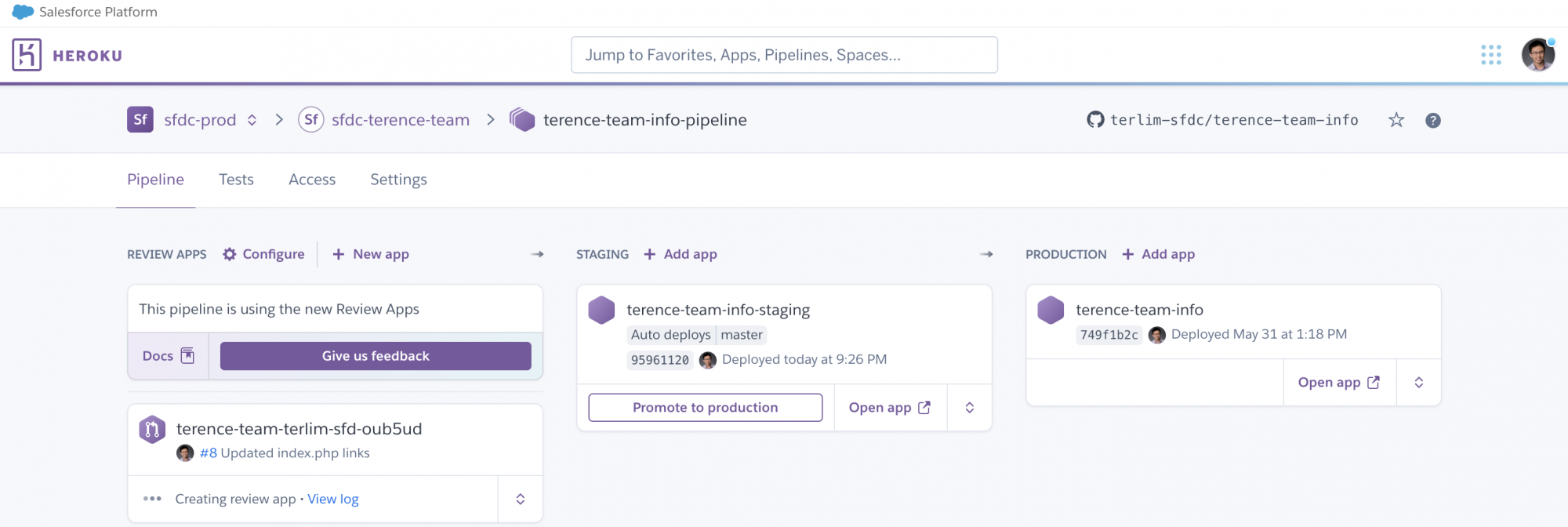Click the Open app label in staging card

(880, 408)
